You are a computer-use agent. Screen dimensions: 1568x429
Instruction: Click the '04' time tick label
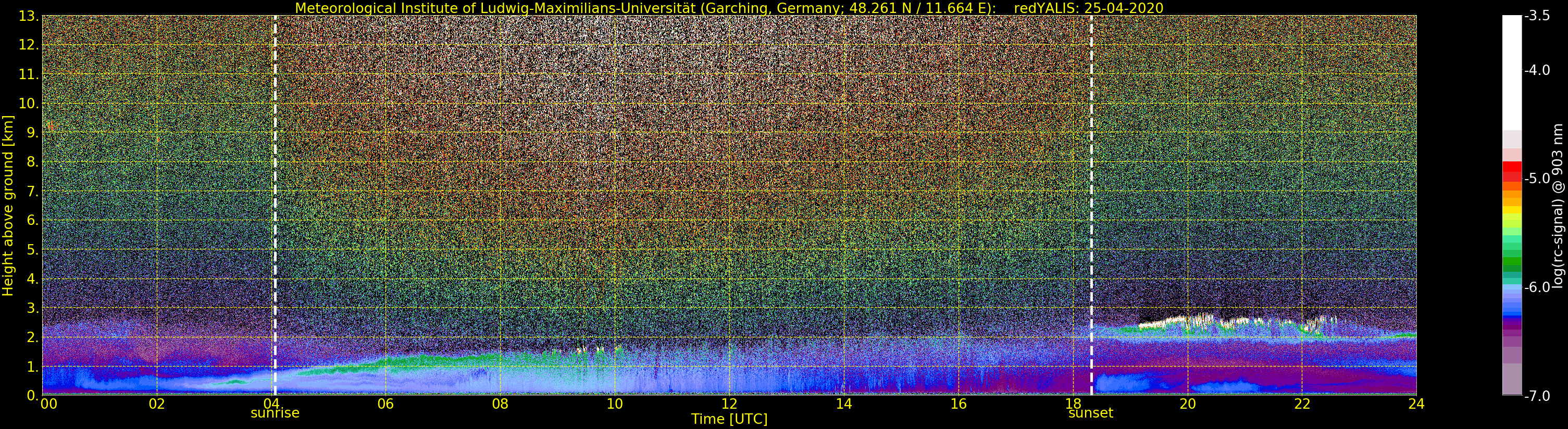[x=271, y=403]
